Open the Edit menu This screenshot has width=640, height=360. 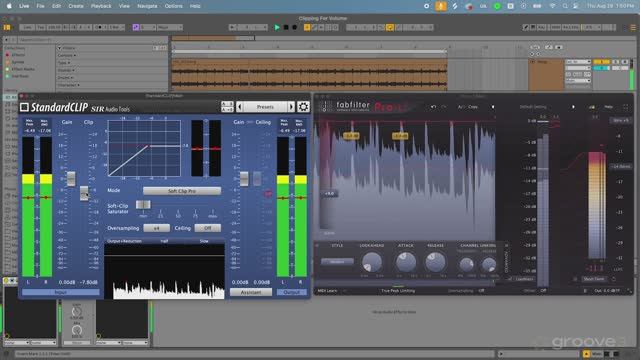point(56,6)
